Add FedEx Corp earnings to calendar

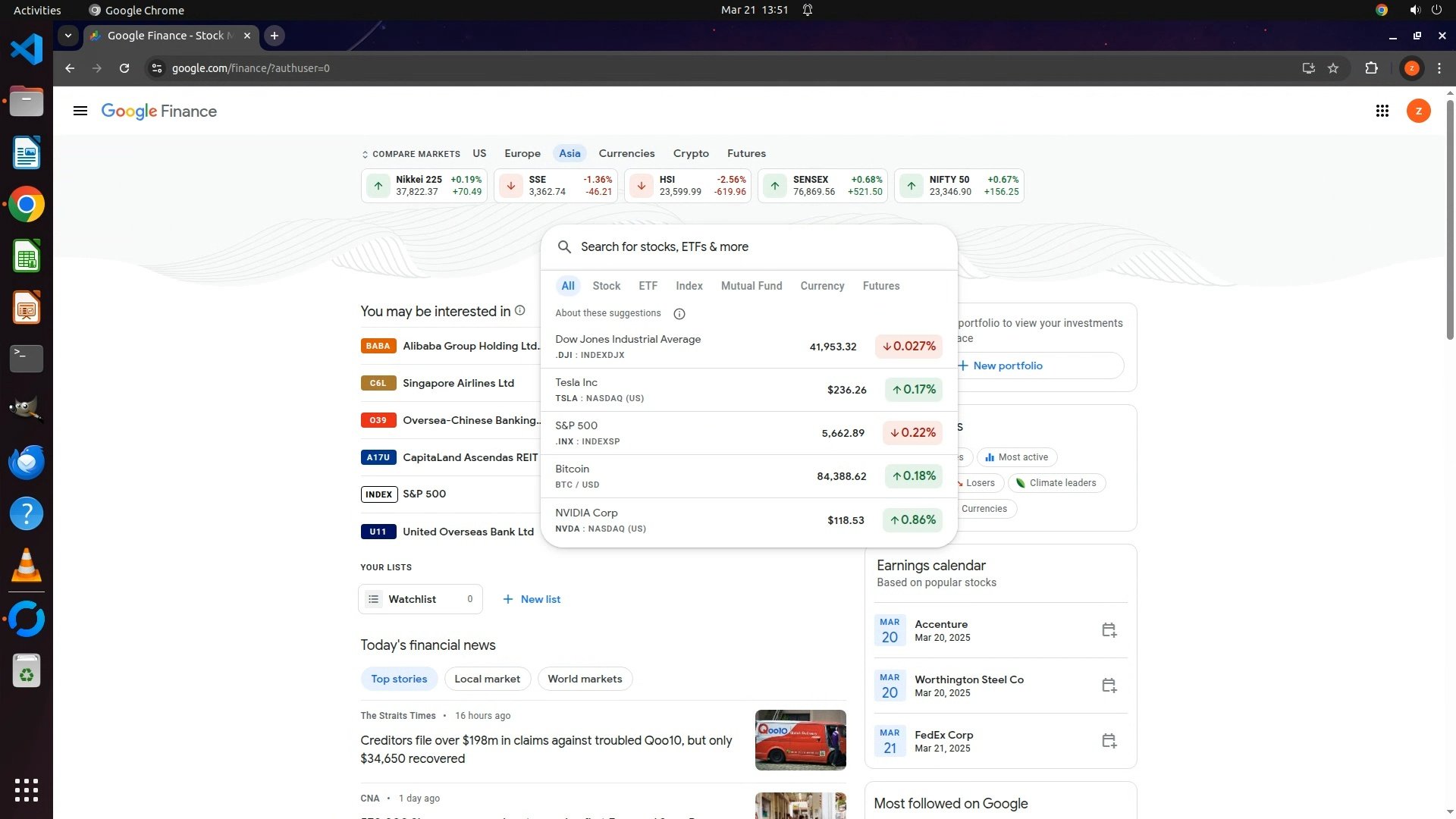[1109, 741]
